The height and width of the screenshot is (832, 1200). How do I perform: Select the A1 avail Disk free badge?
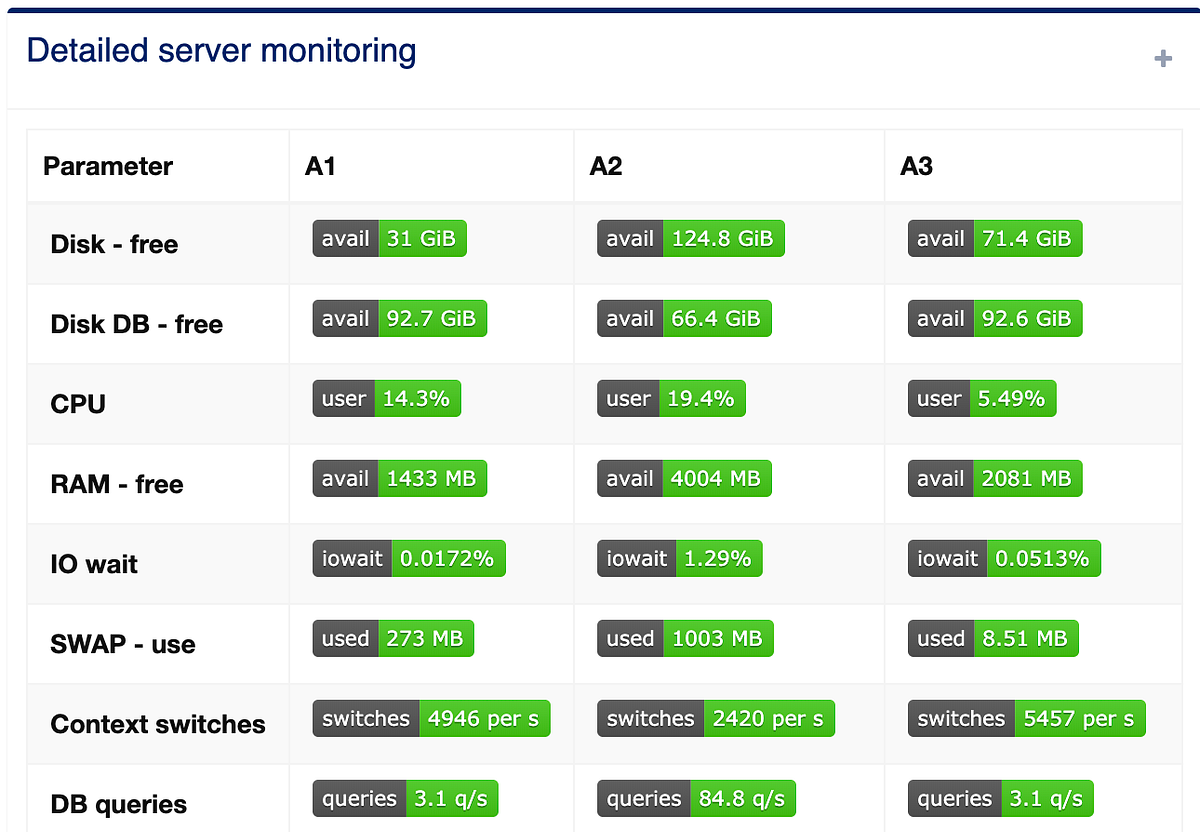pyautogui.click(x=389, y=238)
